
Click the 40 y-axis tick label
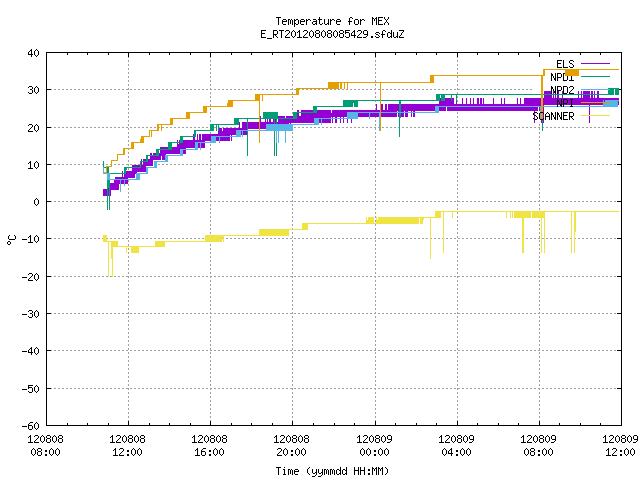point(33,53)
